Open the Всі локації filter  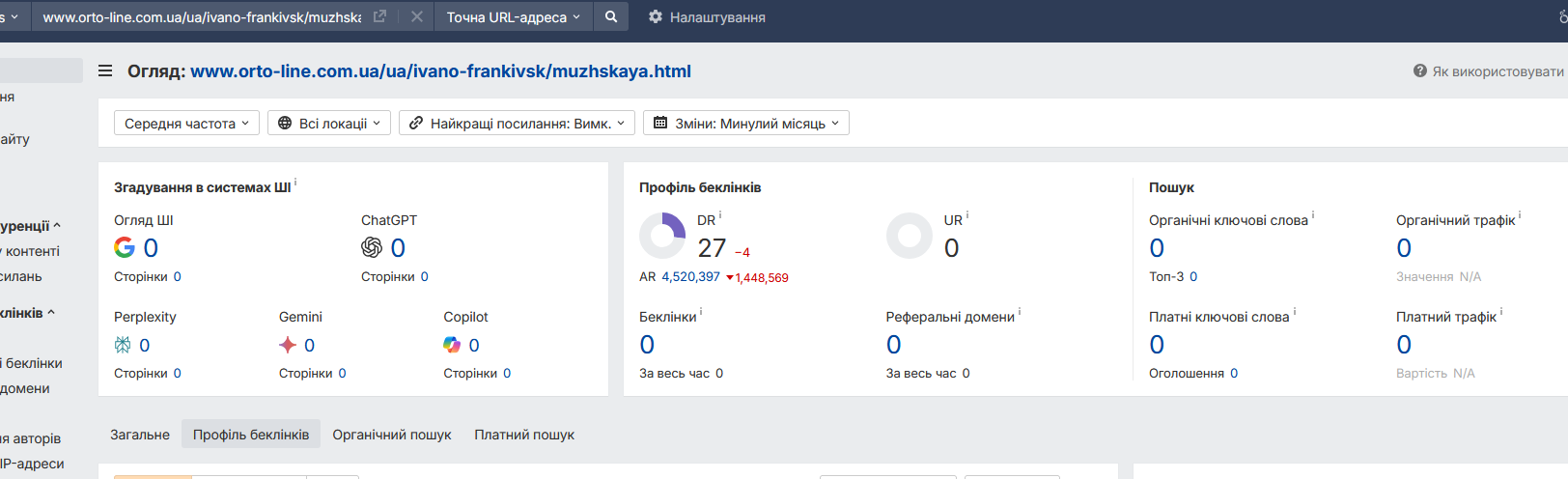328,123
